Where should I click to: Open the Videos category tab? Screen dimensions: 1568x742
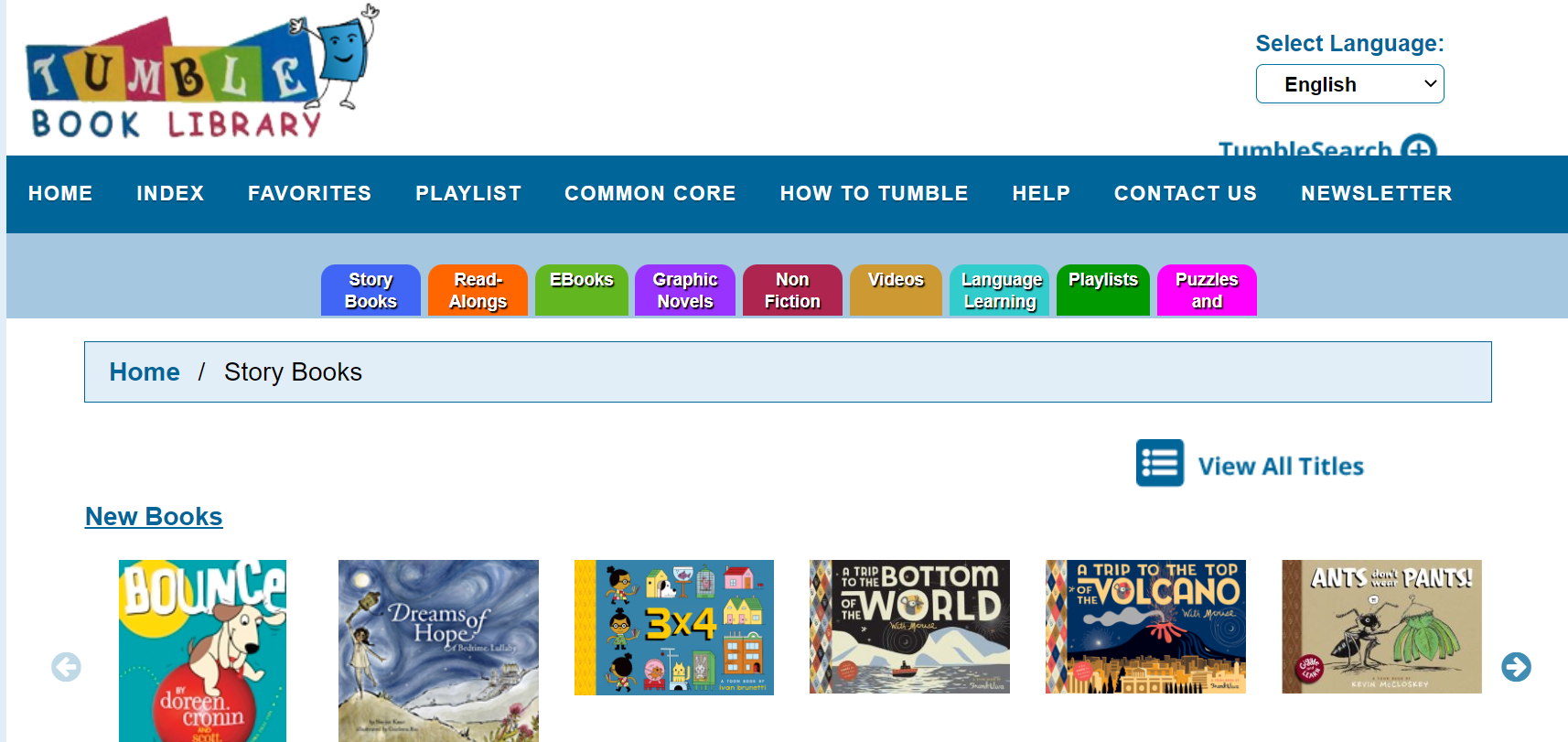(896, 290)
